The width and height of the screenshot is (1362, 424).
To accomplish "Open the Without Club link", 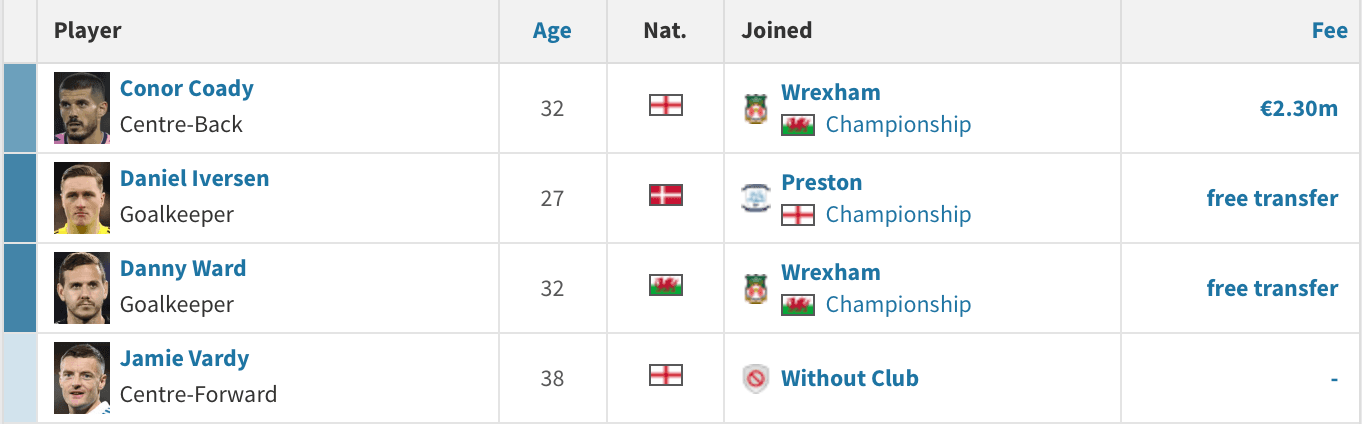I will pyautogui.click(x=850, y=378).
